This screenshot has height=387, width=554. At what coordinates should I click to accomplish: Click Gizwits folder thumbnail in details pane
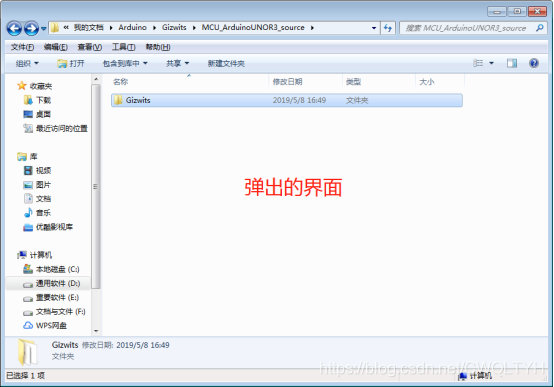pyautogui.click(x=28, y=352)
